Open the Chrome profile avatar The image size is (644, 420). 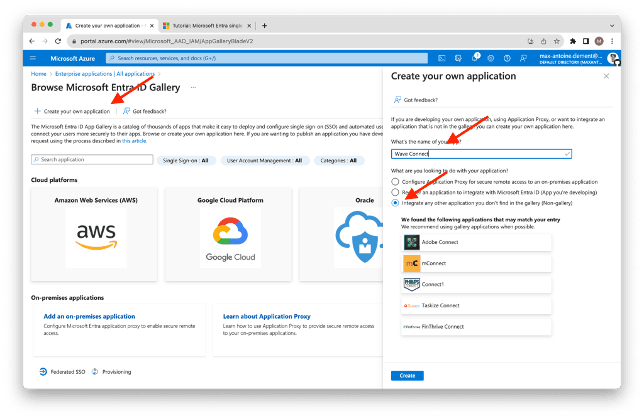(599, 41)
